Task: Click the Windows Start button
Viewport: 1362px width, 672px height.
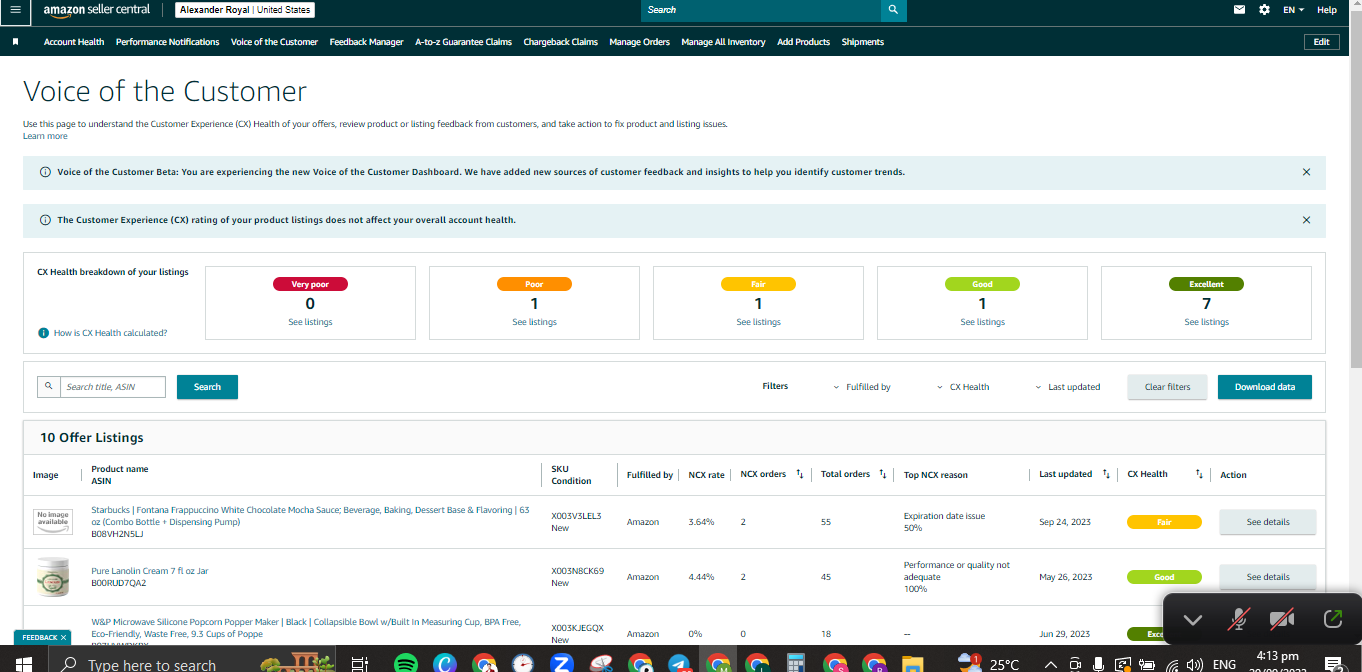Action: pyautogui.click(x=22, y=663)
